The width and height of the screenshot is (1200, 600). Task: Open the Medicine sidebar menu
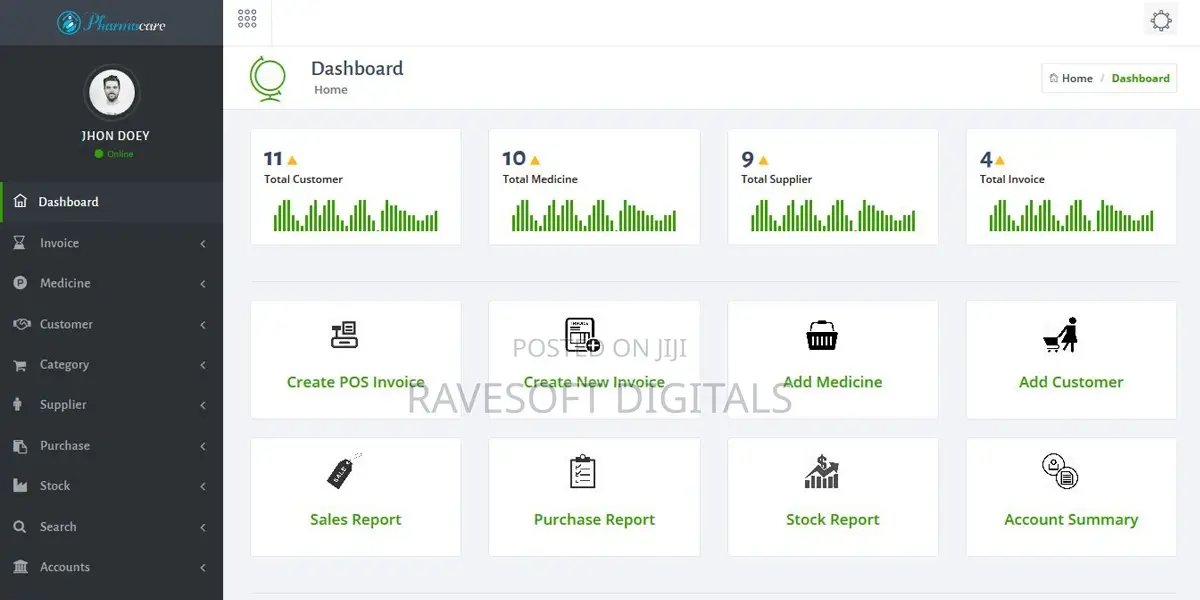111,283
